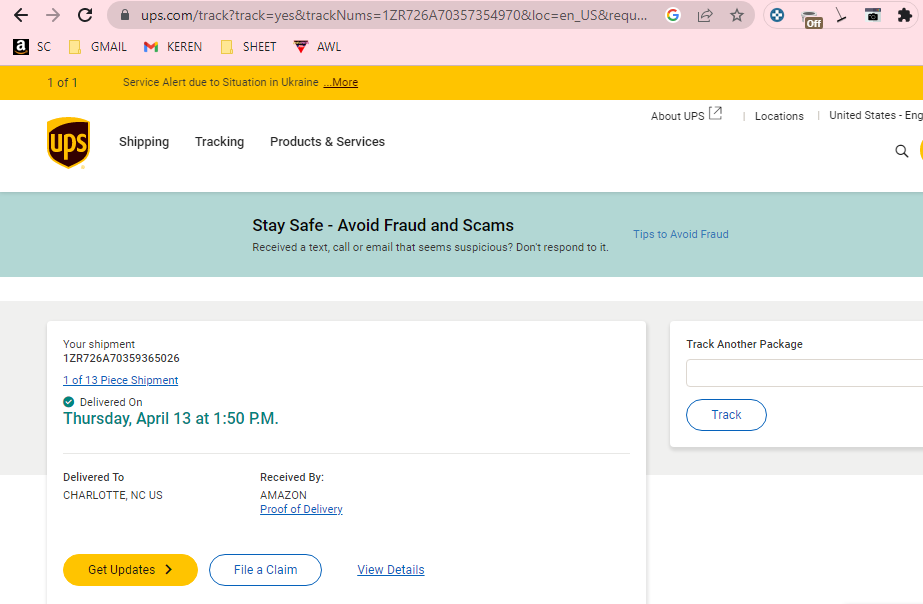The width and height of the screenshot is (923, 604).
Task: Click the browser address bar URL
Action: click(394, 15)
